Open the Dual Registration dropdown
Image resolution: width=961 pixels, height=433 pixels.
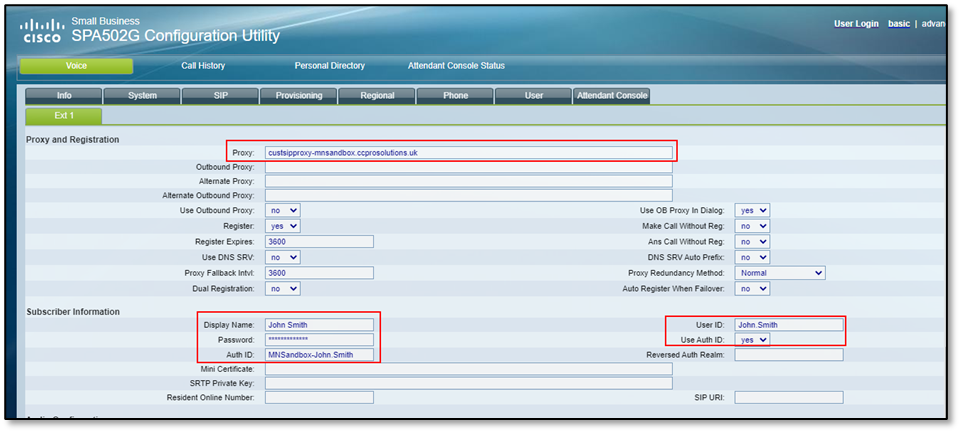pyautogui.click(x=283, y=288)
